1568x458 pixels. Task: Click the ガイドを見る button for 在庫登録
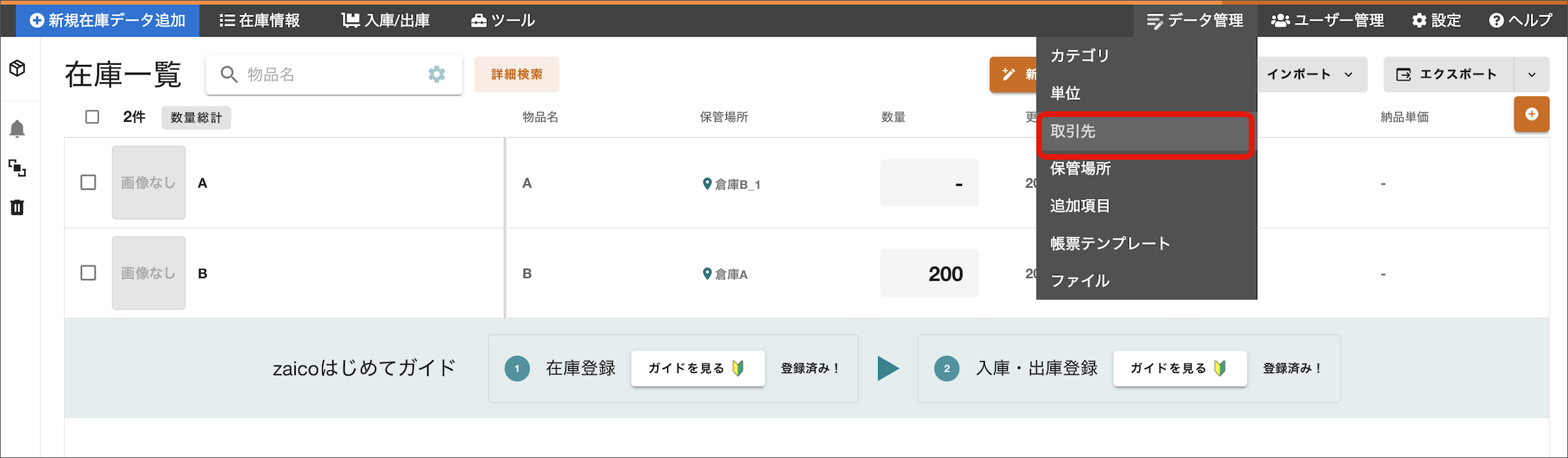pos(696,368)
